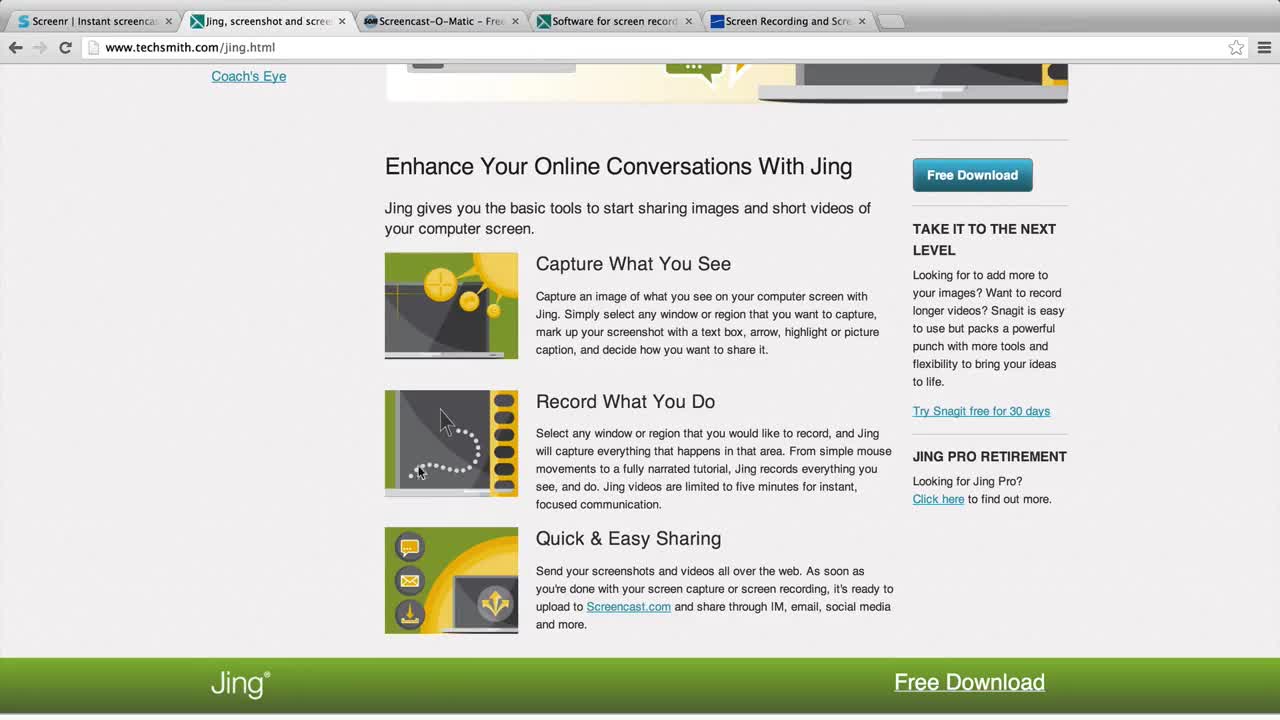
Task: Click the TAKE IT TO THE NEXT LEVEL heading
Action: pos(984,240)
